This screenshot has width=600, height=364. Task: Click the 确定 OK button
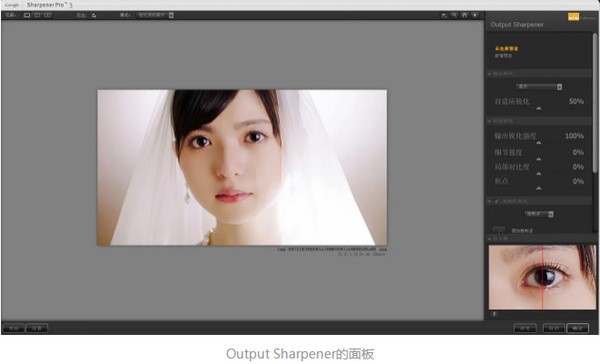point(577,328)
